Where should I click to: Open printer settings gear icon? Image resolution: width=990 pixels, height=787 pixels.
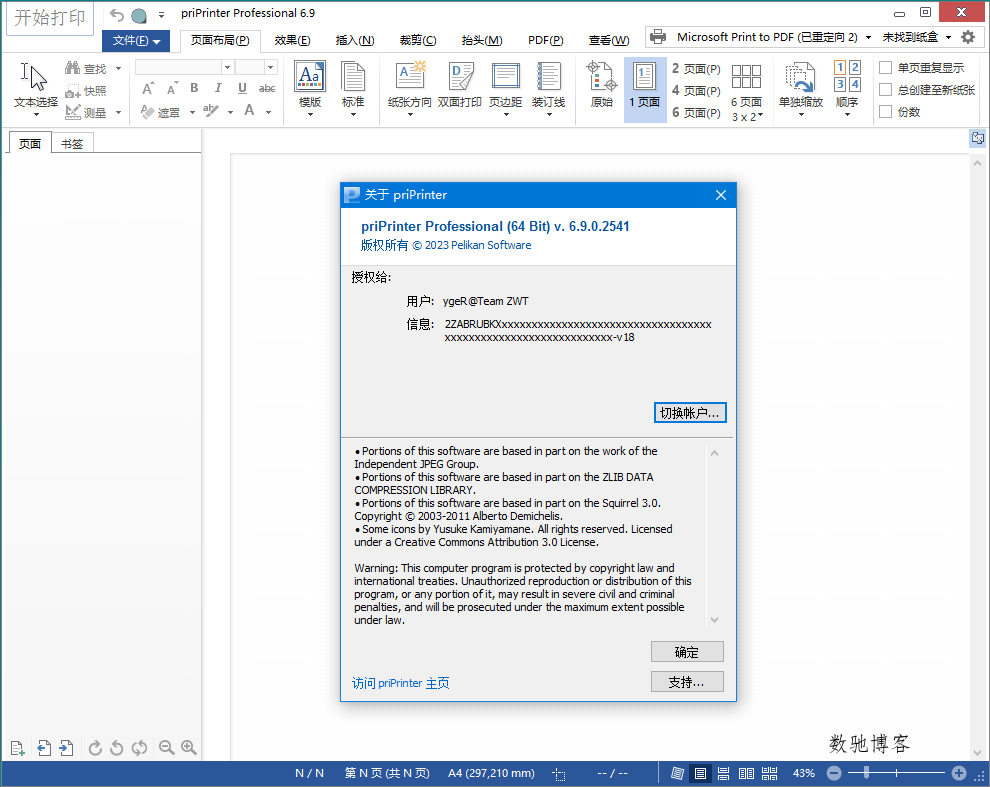tap(968, 37)
